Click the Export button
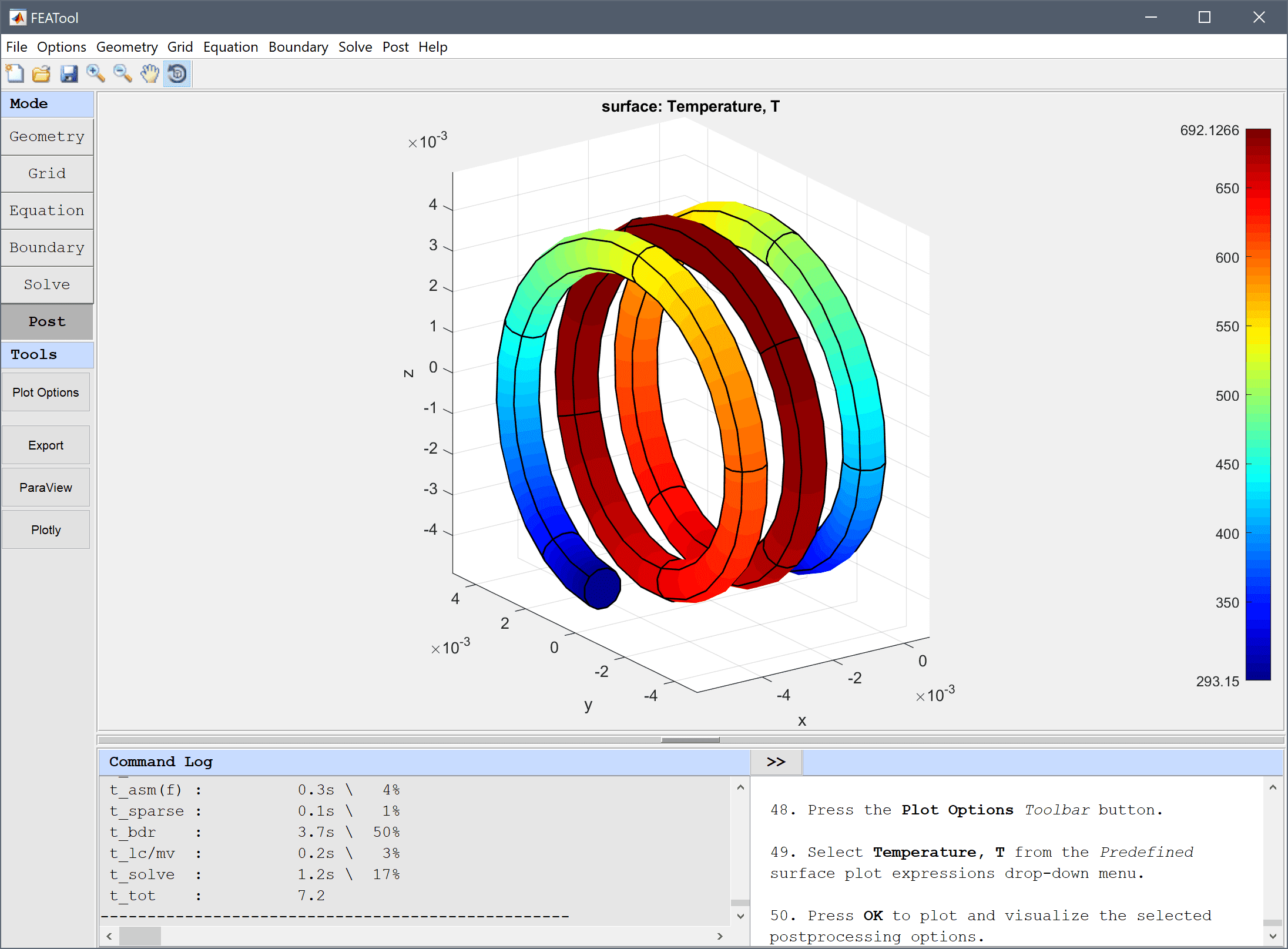 click(x=46, y=445)
